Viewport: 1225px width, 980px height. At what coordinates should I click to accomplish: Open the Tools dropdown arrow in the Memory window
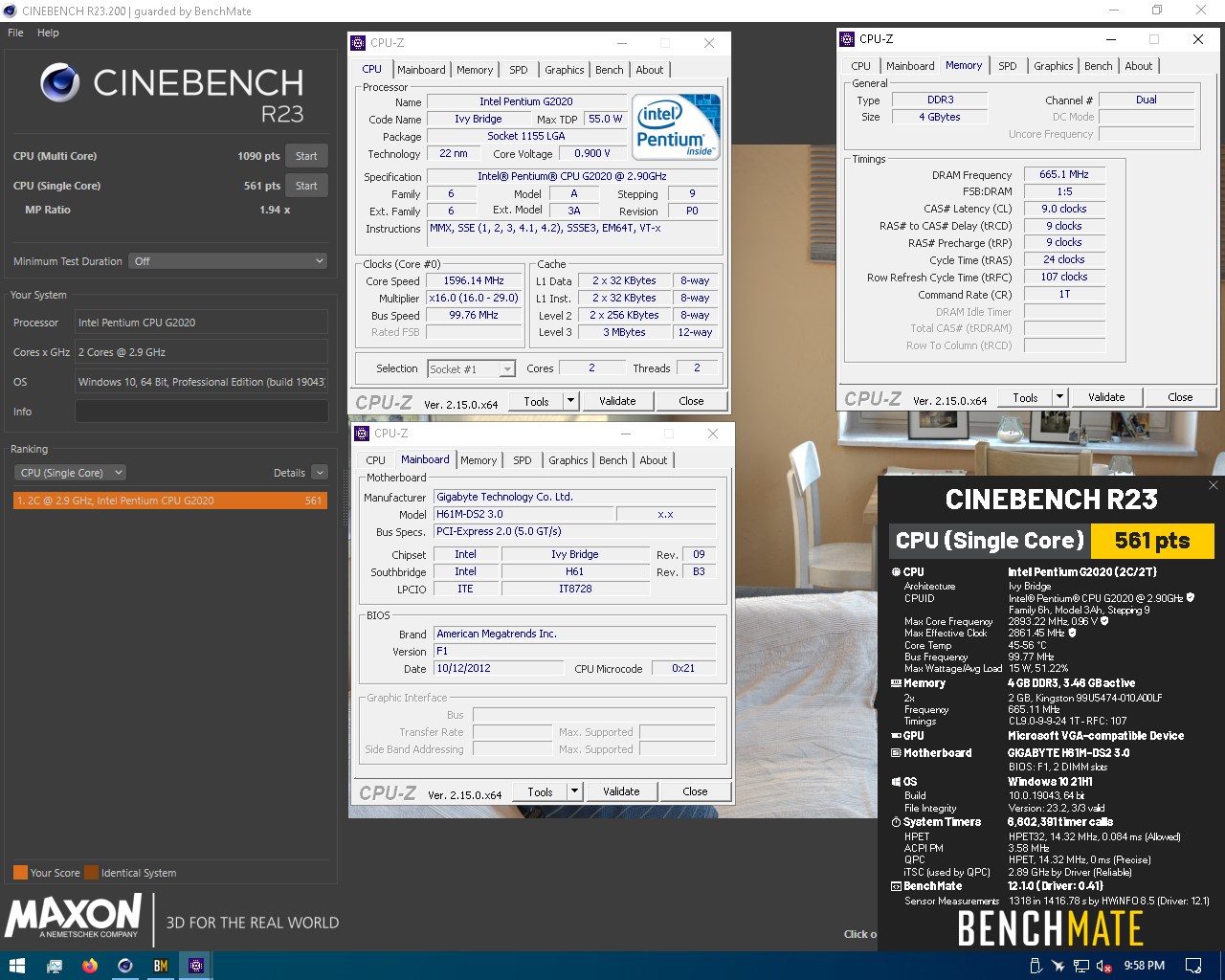(x=1060, y=397)
